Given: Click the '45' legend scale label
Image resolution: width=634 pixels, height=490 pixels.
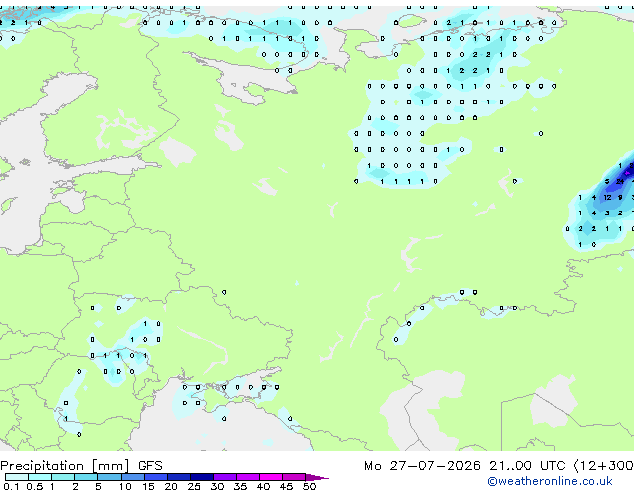Looking at the screenshot, I should tap(286, 486).
